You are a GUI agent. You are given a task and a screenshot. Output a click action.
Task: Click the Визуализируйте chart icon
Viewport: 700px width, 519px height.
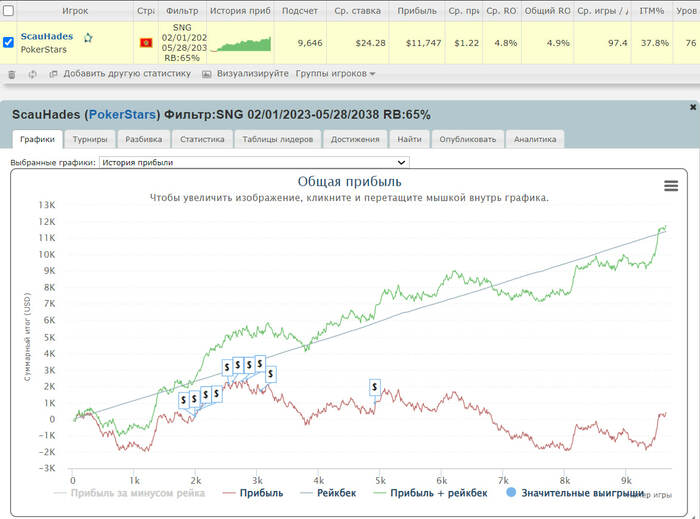pos(207,74)
